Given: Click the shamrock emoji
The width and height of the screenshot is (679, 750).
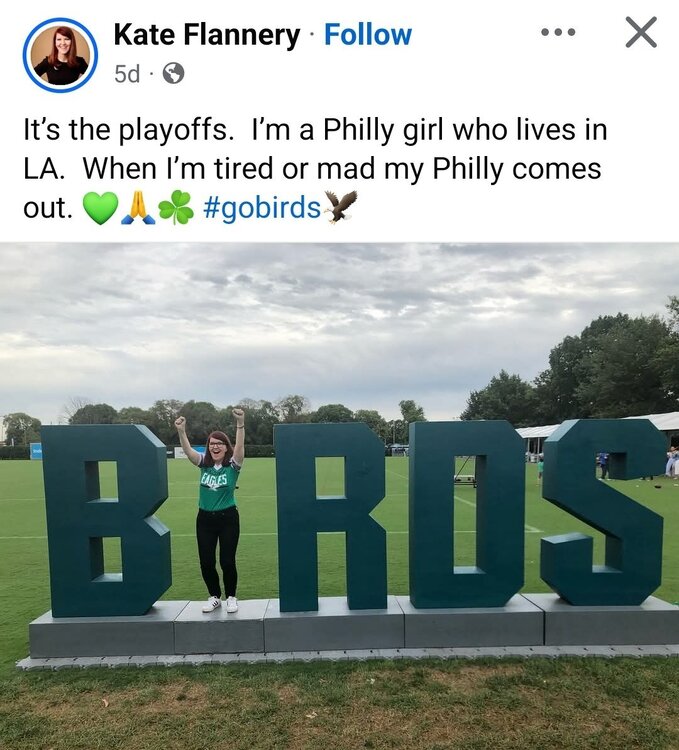Looking at the screenshot, I should 176,208.
